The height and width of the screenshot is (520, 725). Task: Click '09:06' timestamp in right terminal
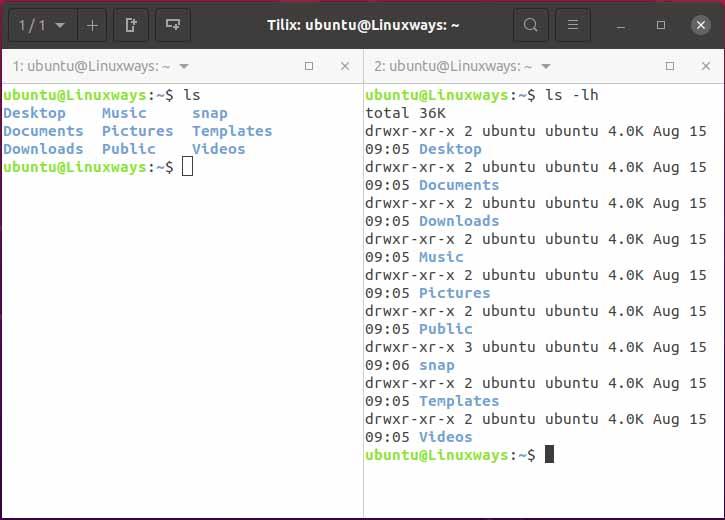tap(387, 365)
